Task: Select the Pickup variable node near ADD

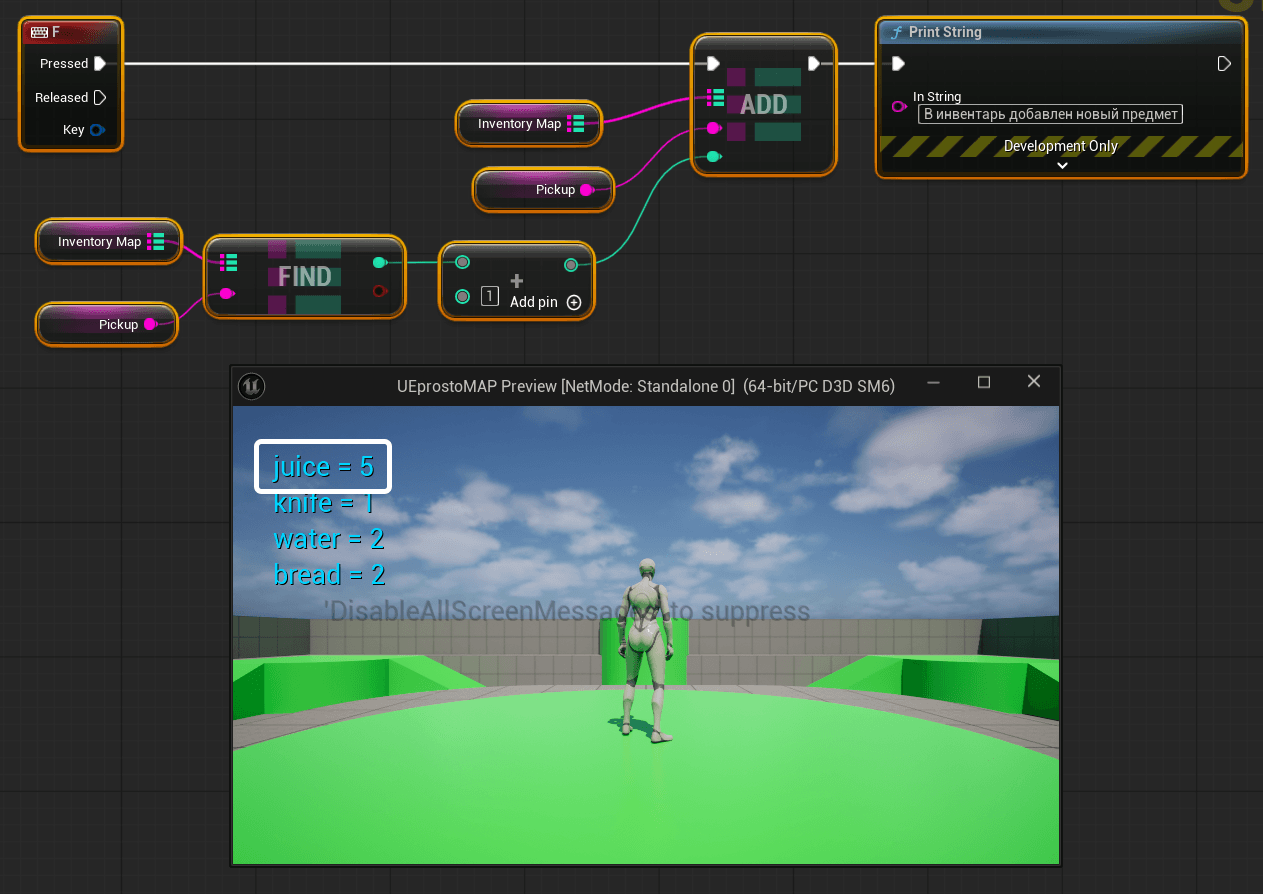Action: coord(545,190)
